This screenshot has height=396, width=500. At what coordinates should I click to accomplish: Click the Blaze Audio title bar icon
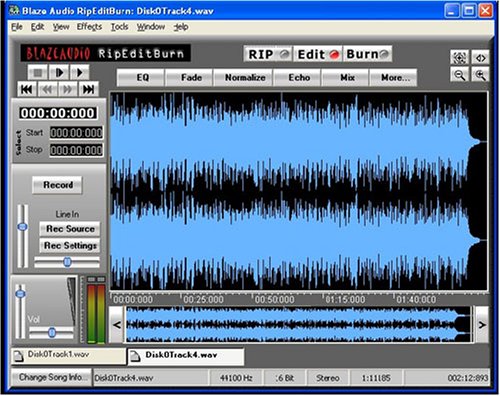coord(14,11)
